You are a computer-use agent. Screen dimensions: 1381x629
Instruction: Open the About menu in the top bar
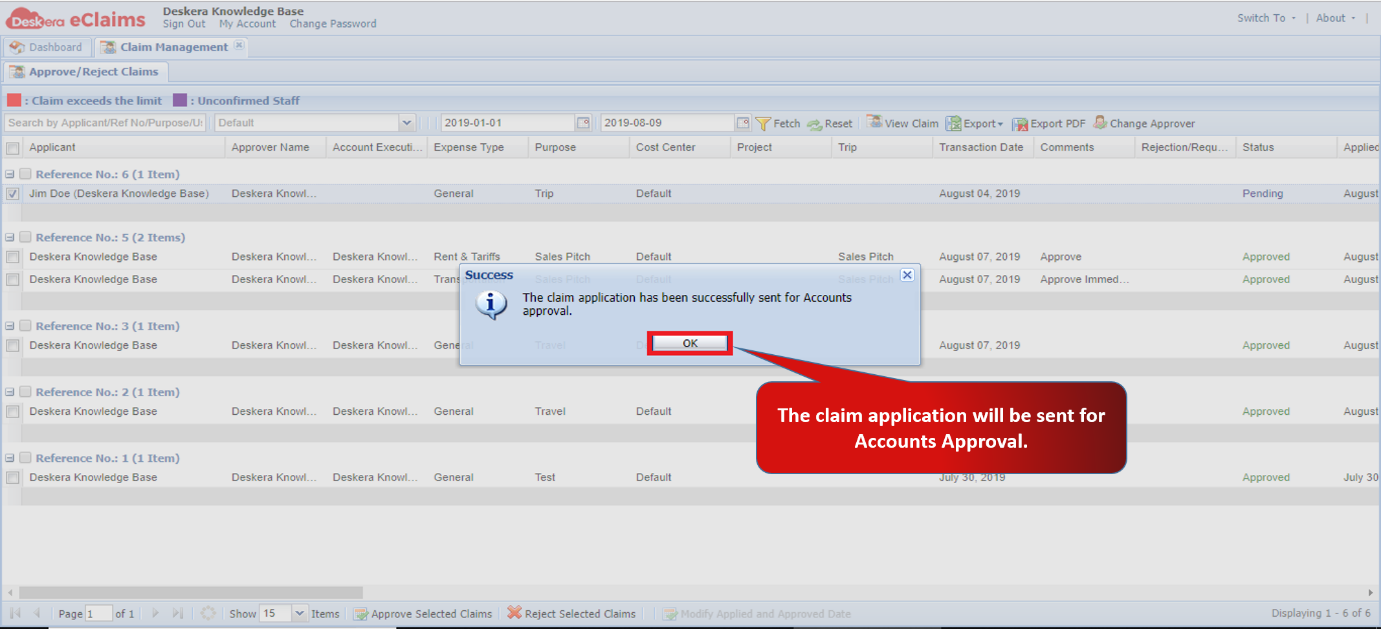tap(1330, 17)
